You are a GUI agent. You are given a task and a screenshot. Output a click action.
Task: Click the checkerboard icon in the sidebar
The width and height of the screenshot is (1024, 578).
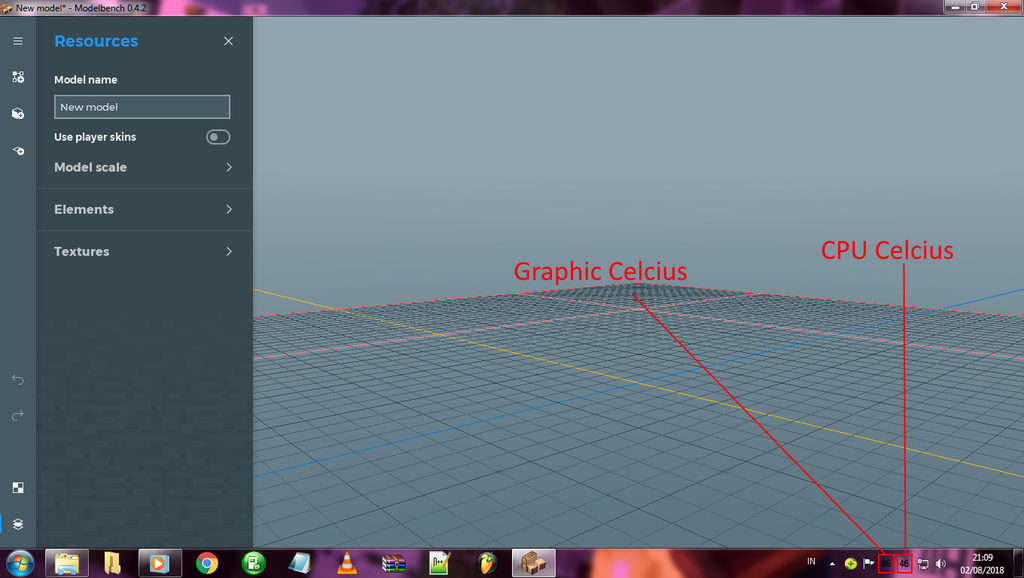click(x=18, y=488)
